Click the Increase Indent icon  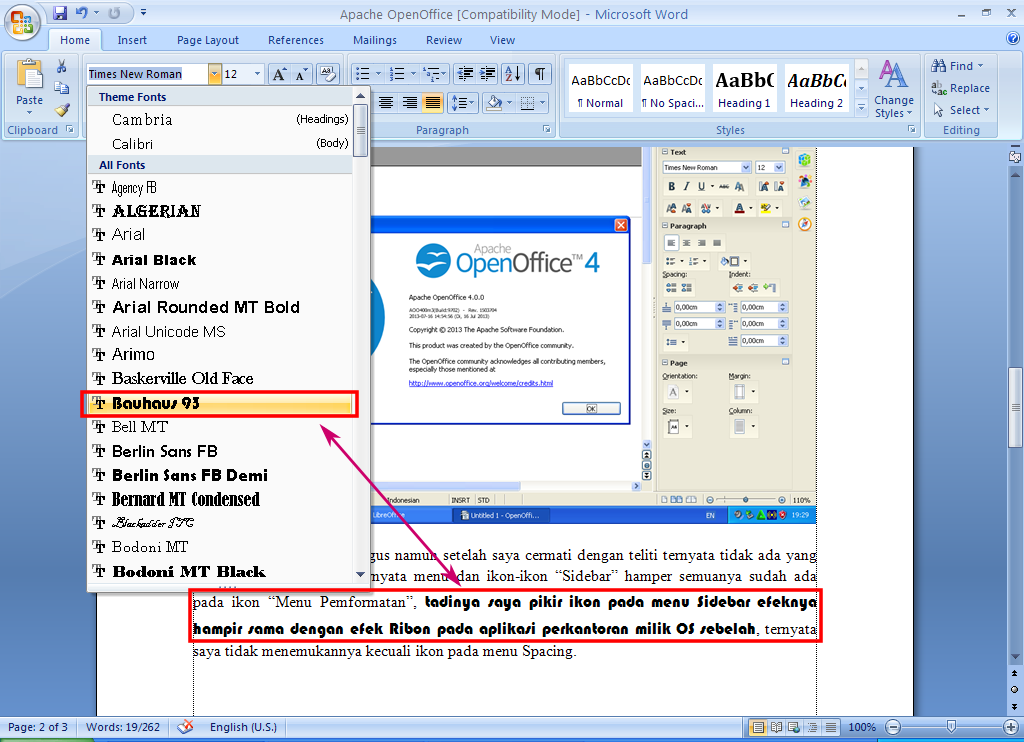[x=487, y=74]
